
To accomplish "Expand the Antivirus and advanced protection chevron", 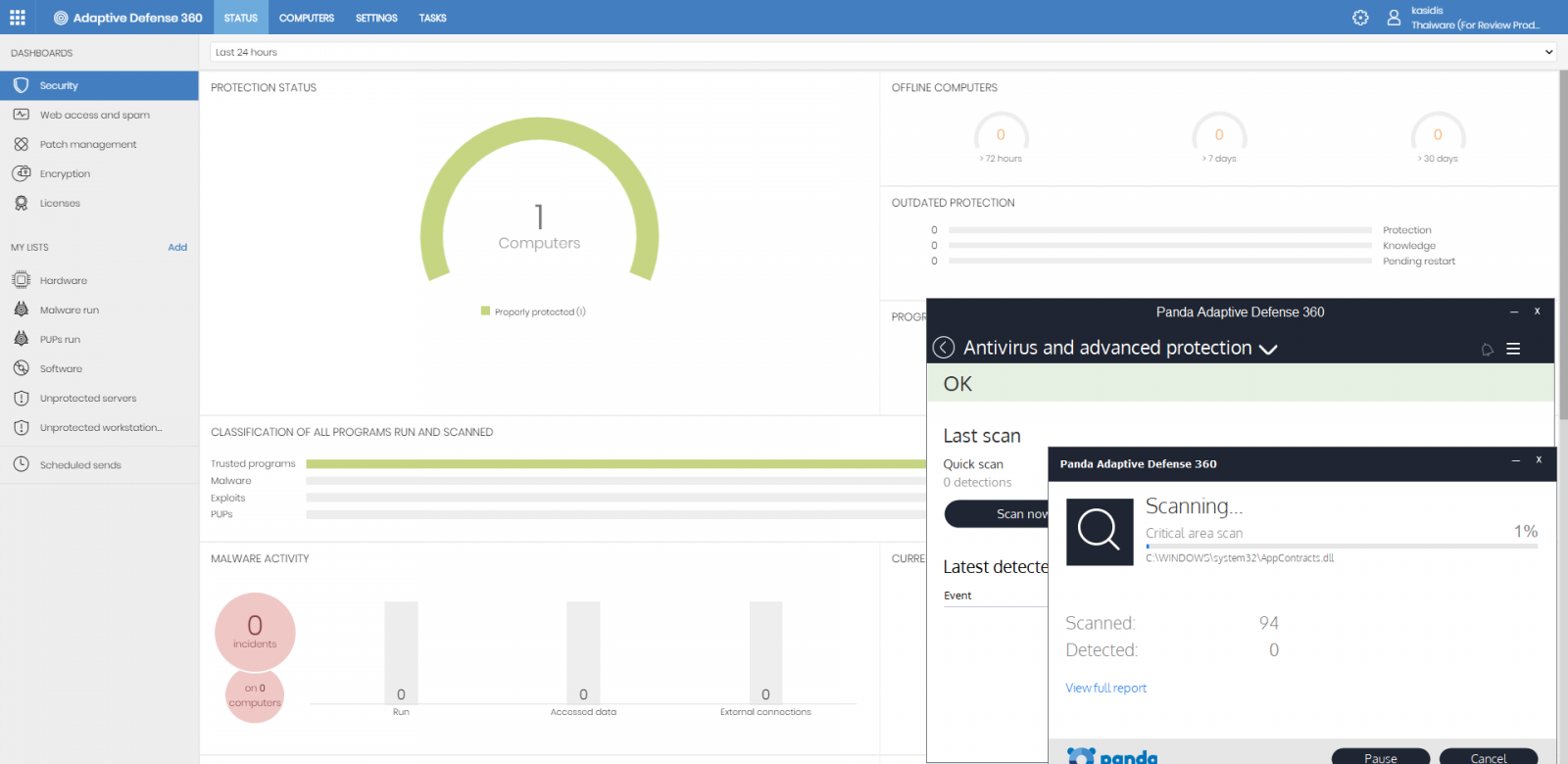I will (x=1268, y=349).
